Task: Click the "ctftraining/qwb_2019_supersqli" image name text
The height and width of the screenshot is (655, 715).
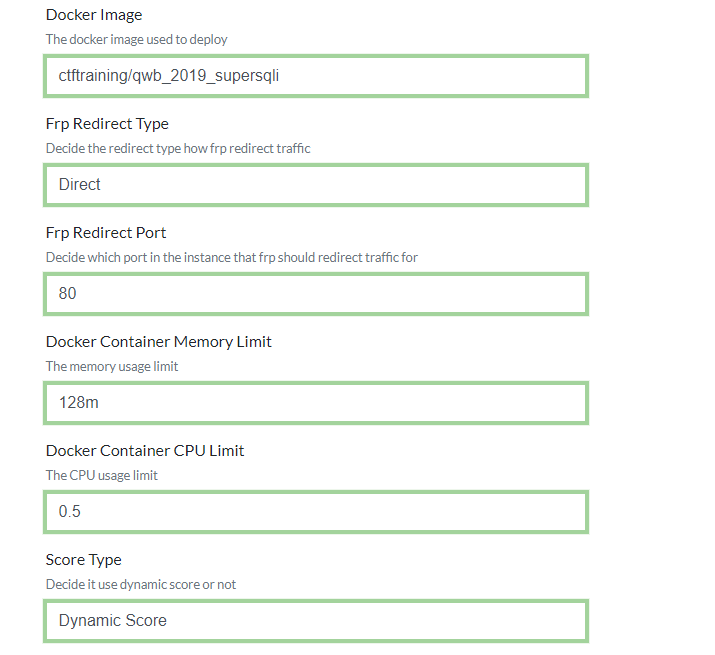Action: click(x=162, y=76)
